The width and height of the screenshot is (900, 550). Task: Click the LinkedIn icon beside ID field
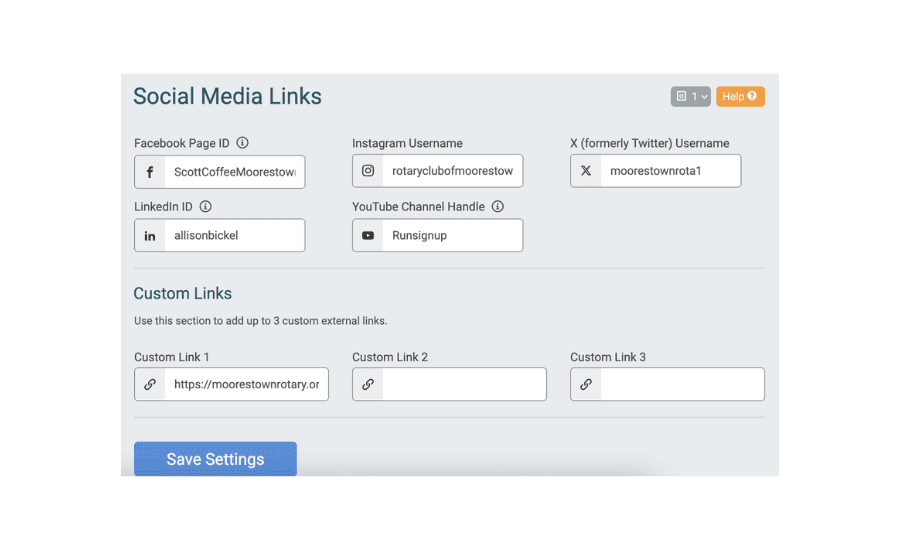[150, 235]
